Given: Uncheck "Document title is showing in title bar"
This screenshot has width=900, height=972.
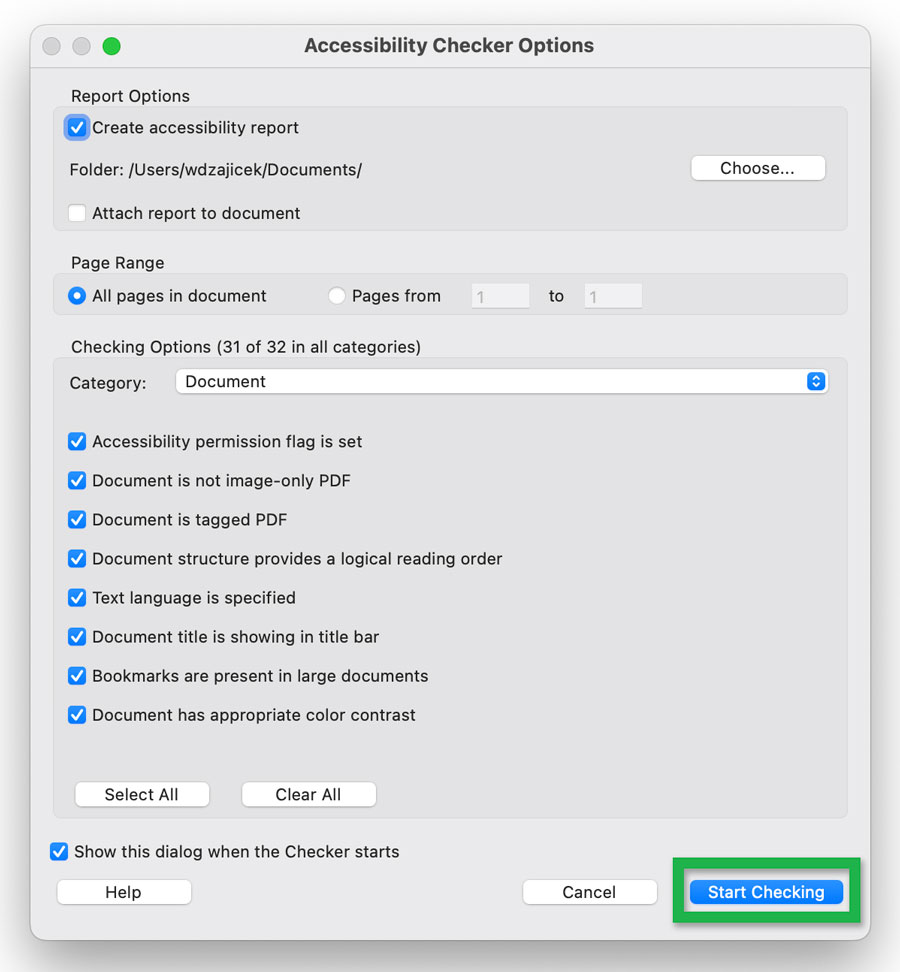Looking at the screenshot, I should (77, 636).
